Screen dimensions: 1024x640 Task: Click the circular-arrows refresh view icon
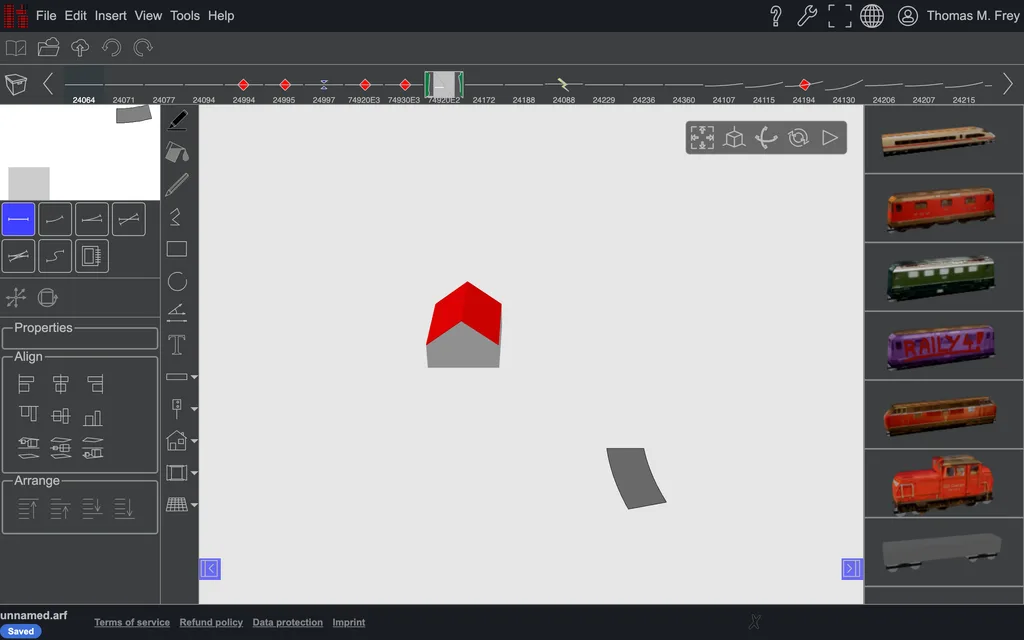click(798, 138)
